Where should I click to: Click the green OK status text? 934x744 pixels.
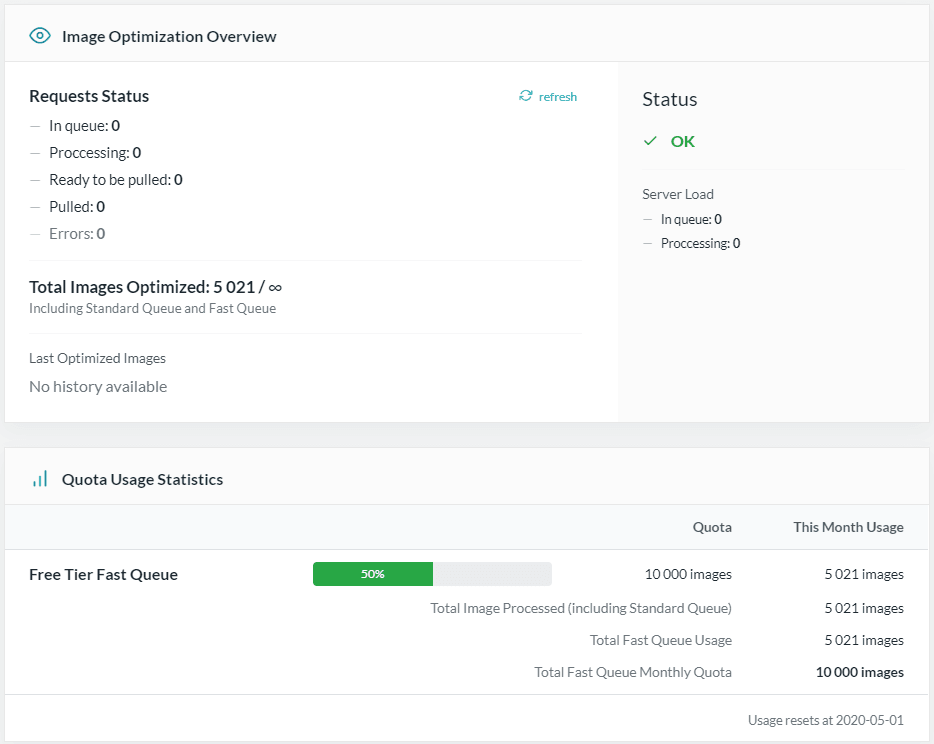pyautogui.click(x=683, y=141)
